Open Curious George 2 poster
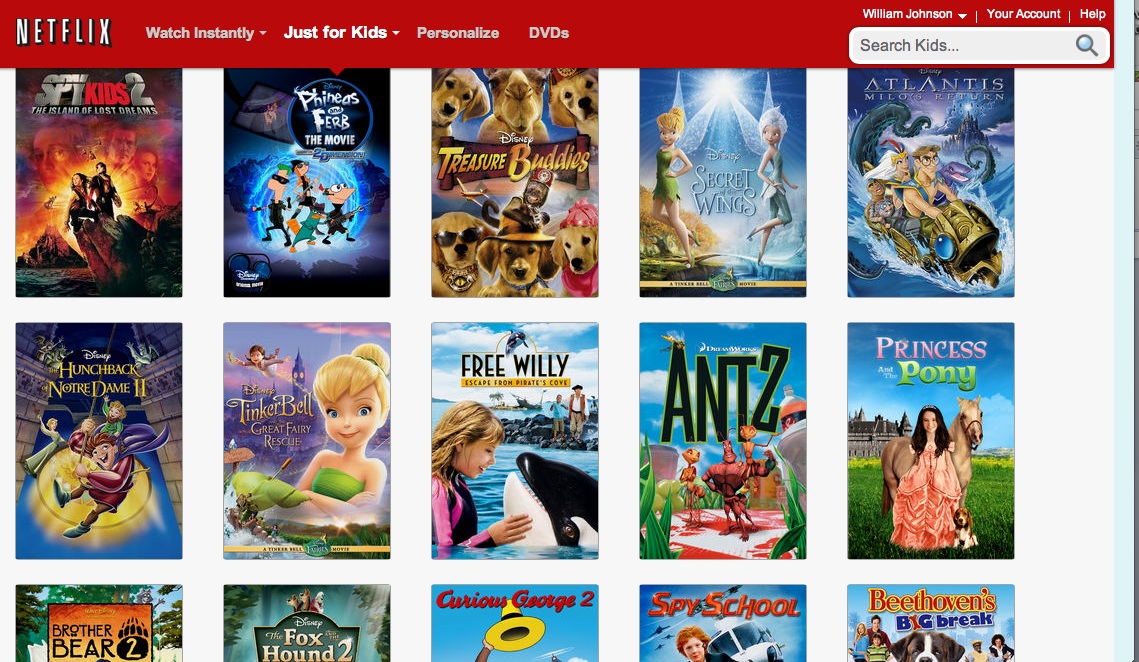Image resolution: width=1139 pixels, height=662 pixels. pos(515,623)
